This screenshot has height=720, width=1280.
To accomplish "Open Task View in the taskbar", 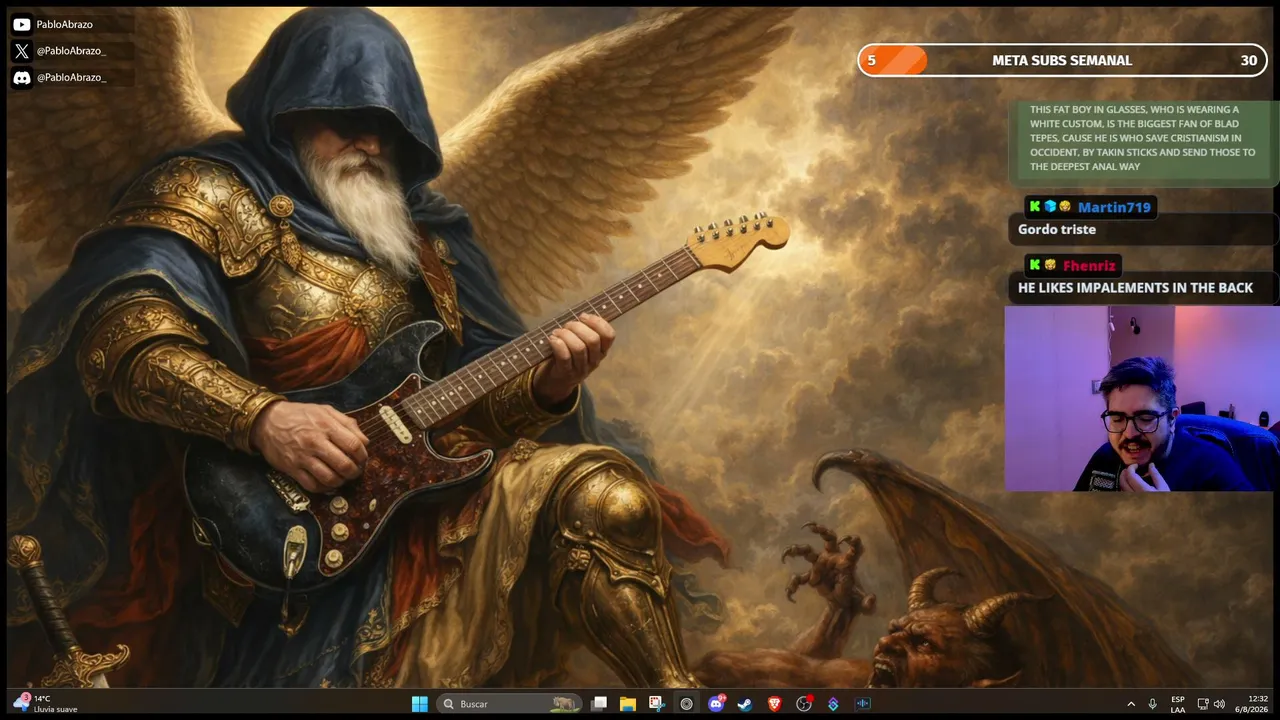I will 599,704.
